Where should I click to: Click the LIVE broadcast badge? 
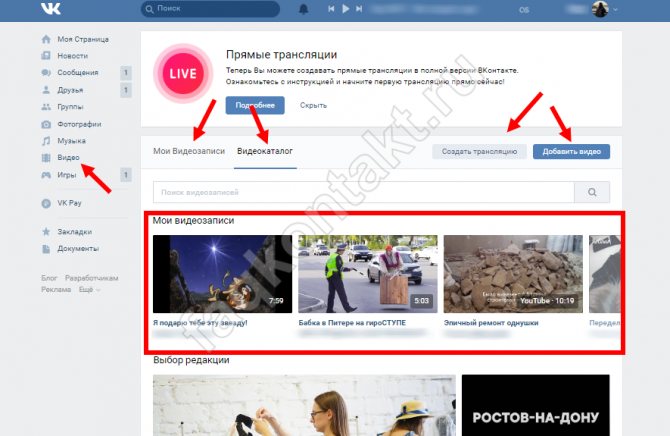click(183, 74)
